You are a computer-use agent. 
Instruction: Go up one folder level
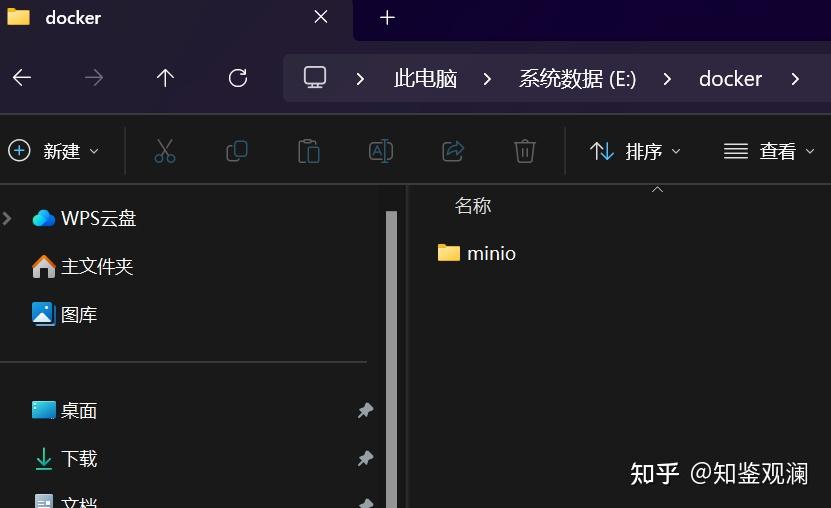pos(165,78)
